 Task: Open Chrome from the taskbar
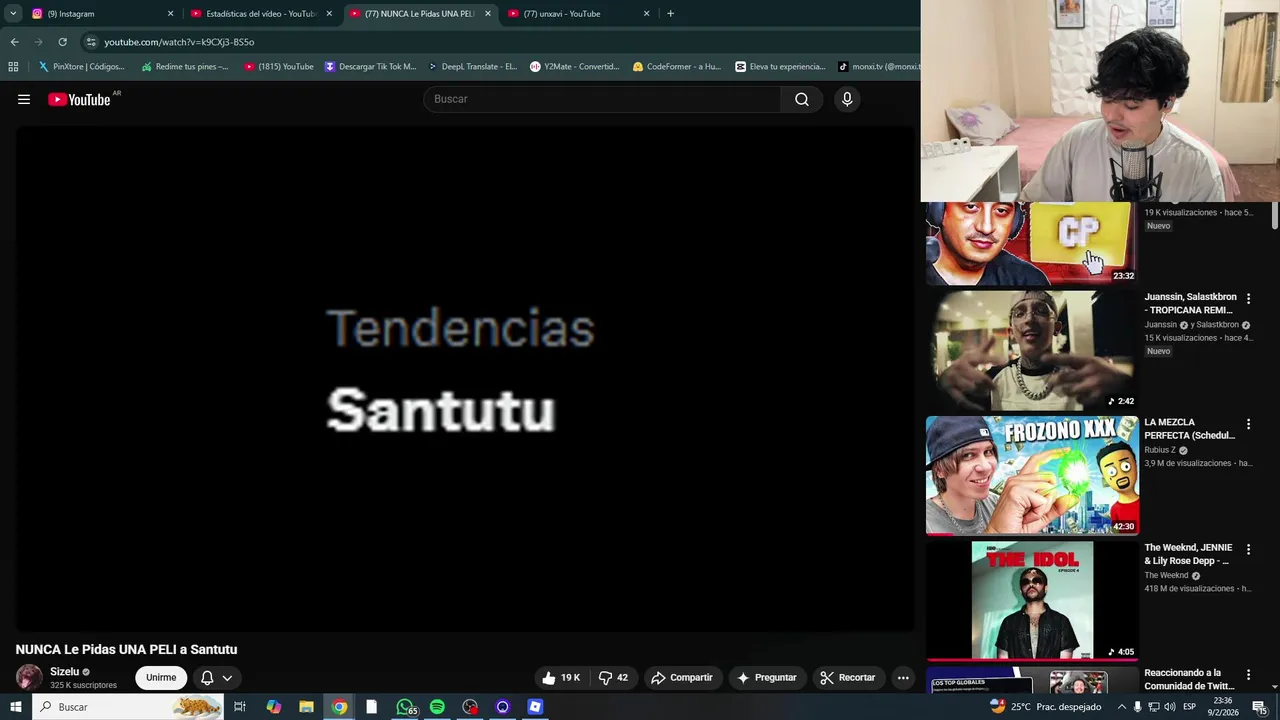pos(339,707)
